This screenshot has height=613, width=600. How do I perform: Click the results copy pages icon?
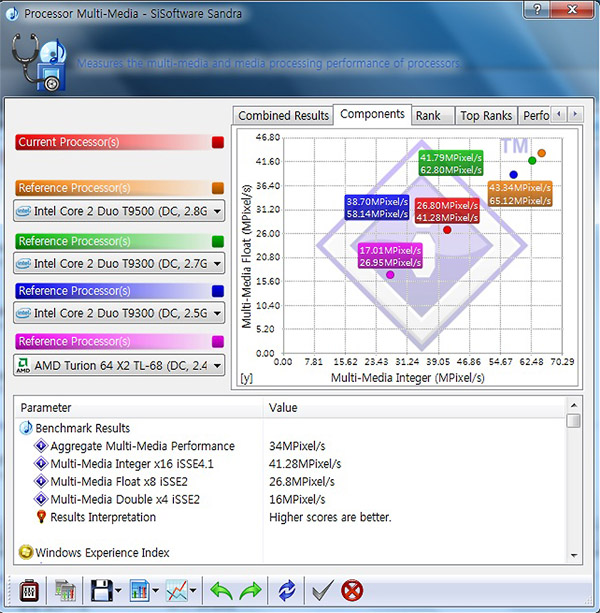pos(65,591)
